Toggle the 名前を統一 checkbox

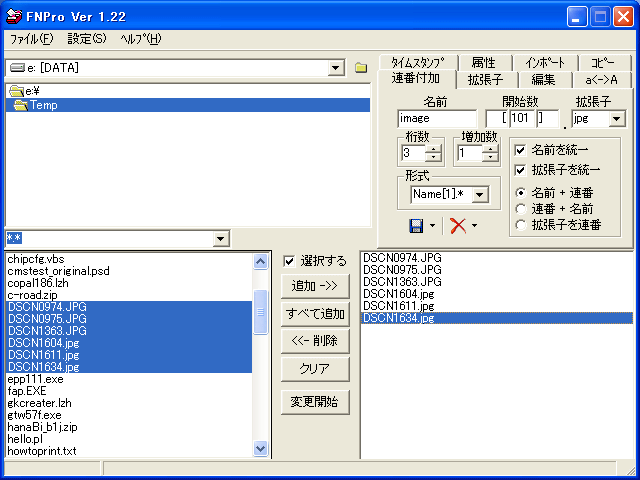click(520, 149)
